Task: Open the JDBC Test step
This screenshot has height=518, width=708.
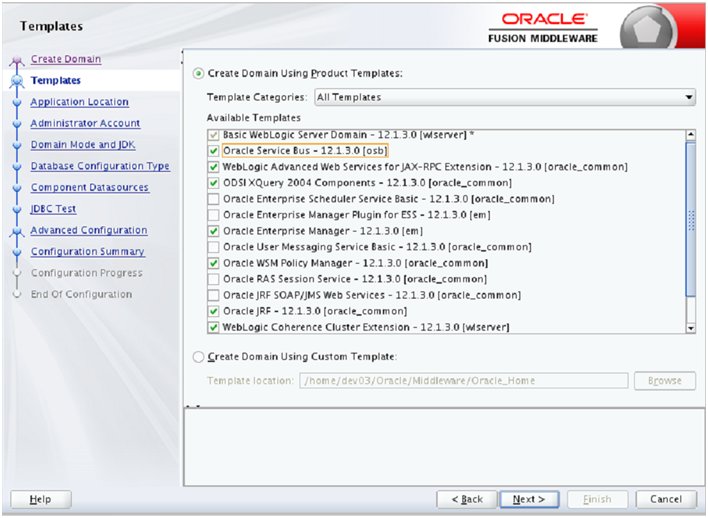Action: 53,209
